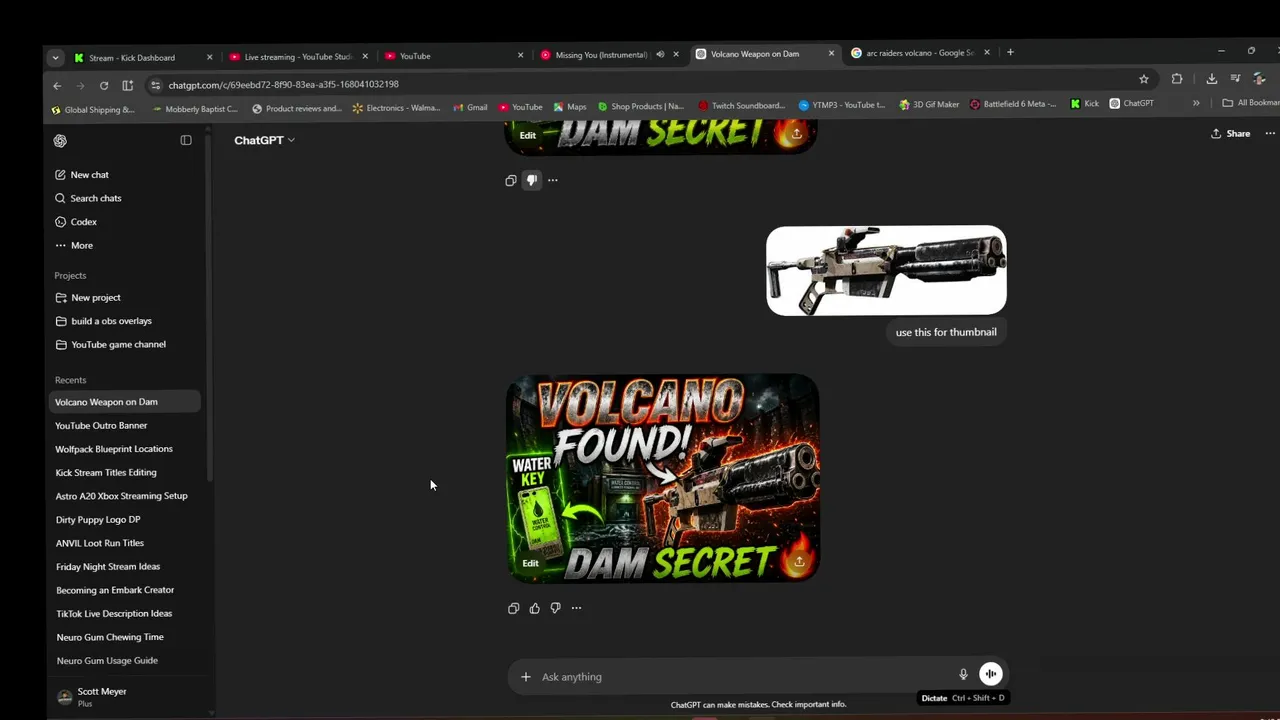Open the All Bookmarks folder
This screenshot has height=720, width=1280.
tap(1251, 103)
